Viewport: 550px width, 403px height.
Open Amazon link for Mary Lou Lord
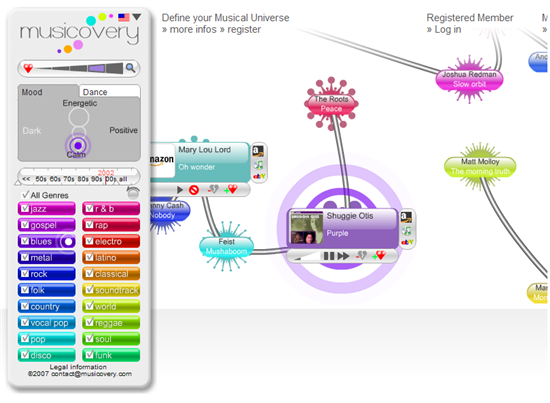click(259, 151)
